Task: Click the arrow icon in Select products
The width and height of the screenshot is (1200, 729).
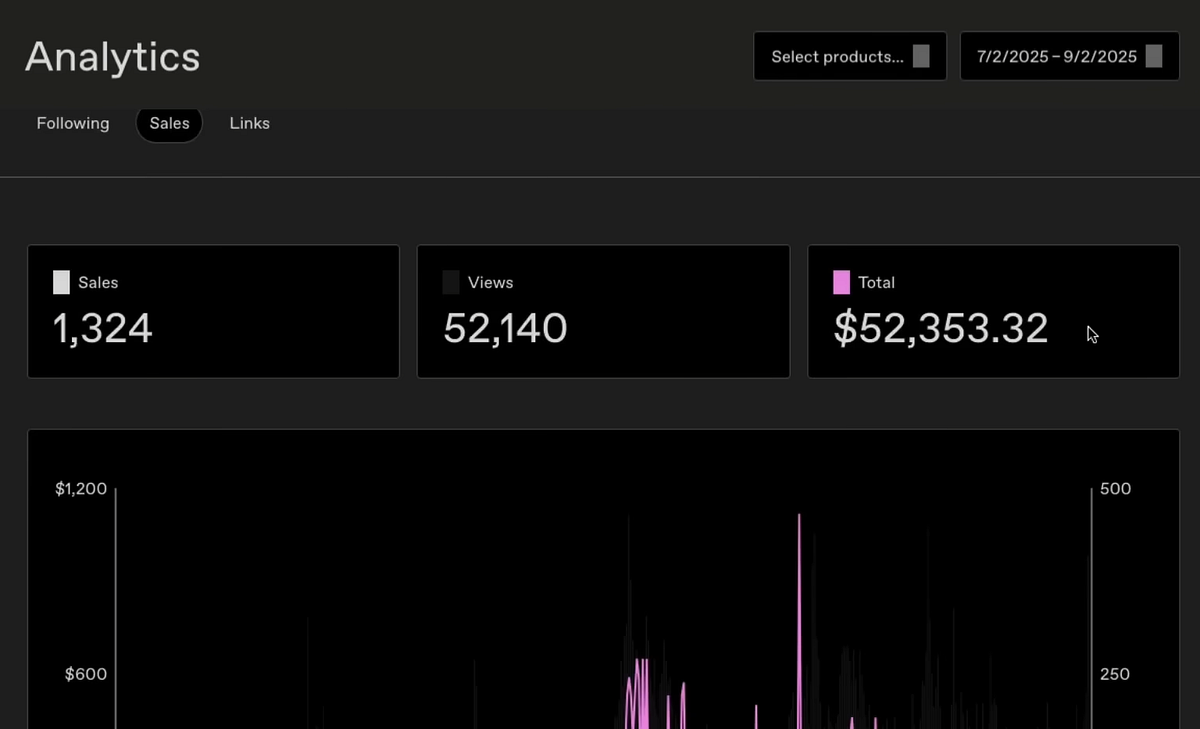Action: click(921, 56)
